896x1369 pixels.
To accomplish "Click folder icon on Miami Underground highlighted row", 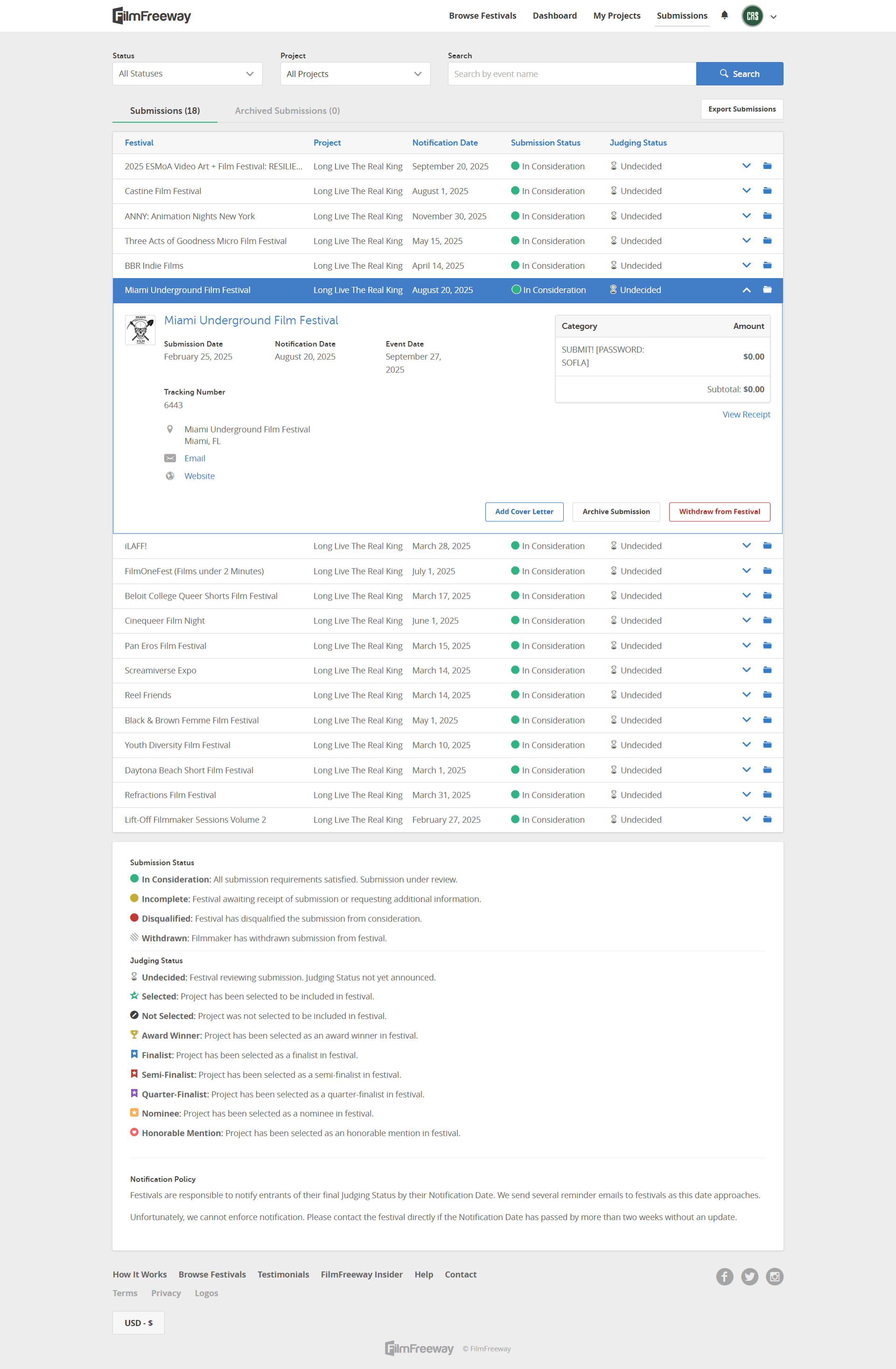I will (x=767, y=290).
